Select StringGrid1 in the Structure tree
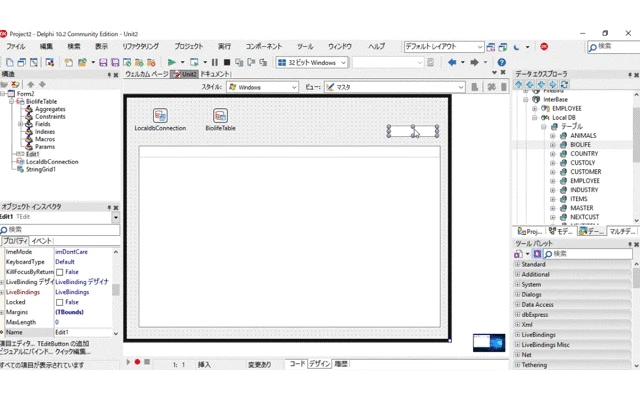This screenshot has height=400, width=640. 41,169
